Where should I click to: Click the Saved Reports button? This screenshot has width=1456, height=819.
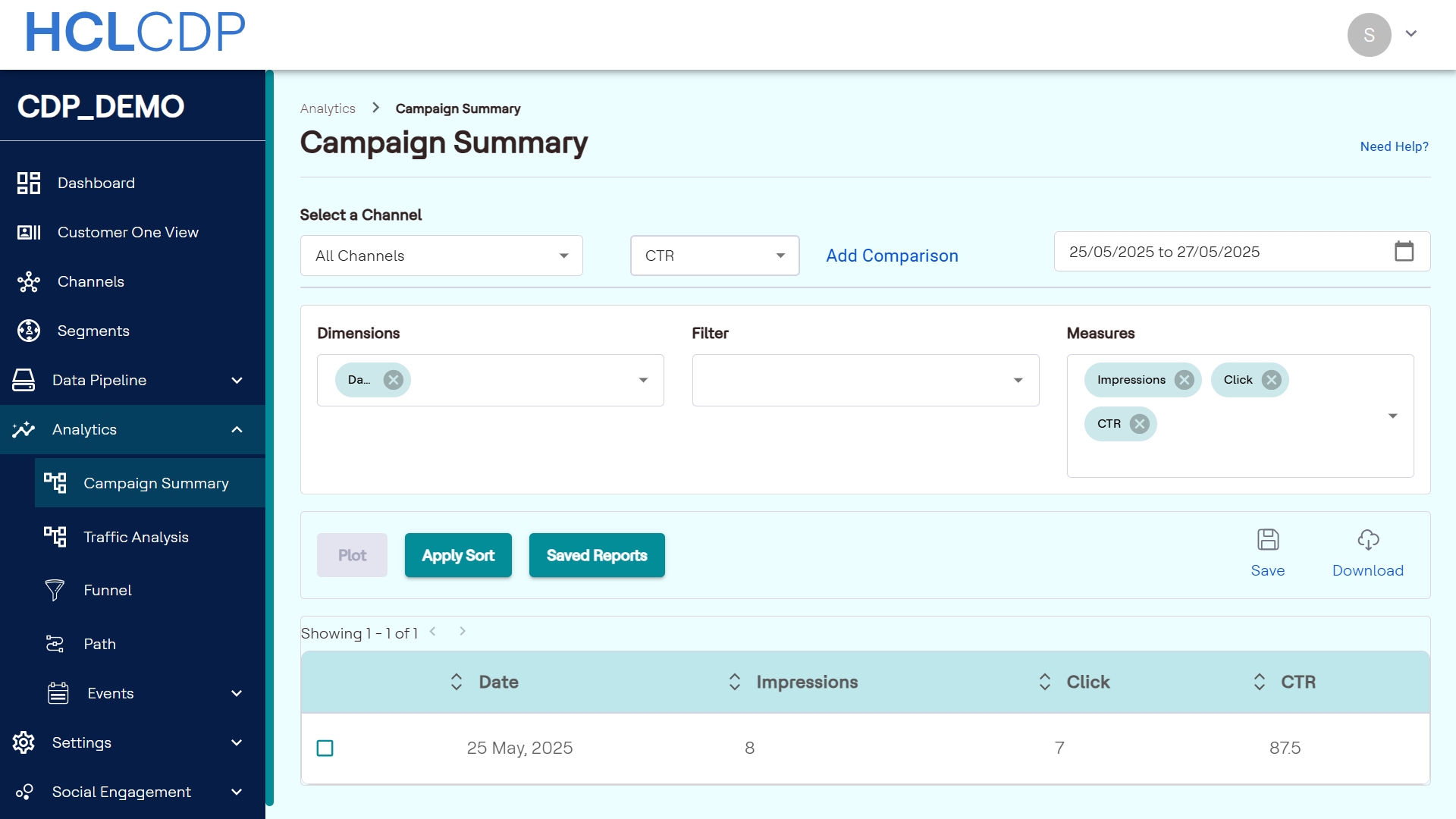click(596, 555)
